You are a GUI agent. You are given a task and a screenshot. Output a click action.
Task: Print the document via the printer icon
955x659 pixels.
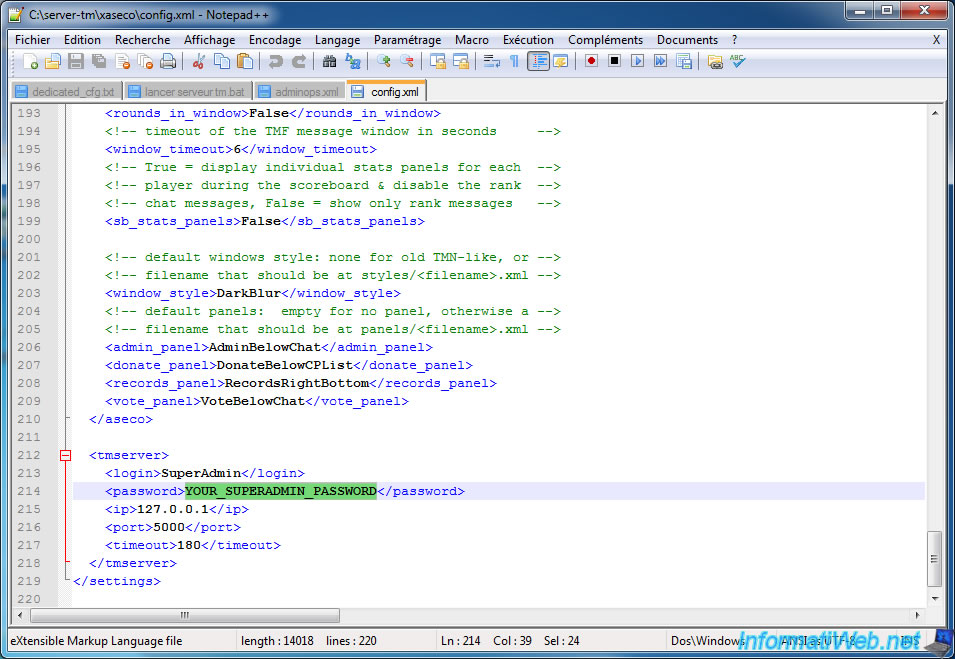point(167,61)
